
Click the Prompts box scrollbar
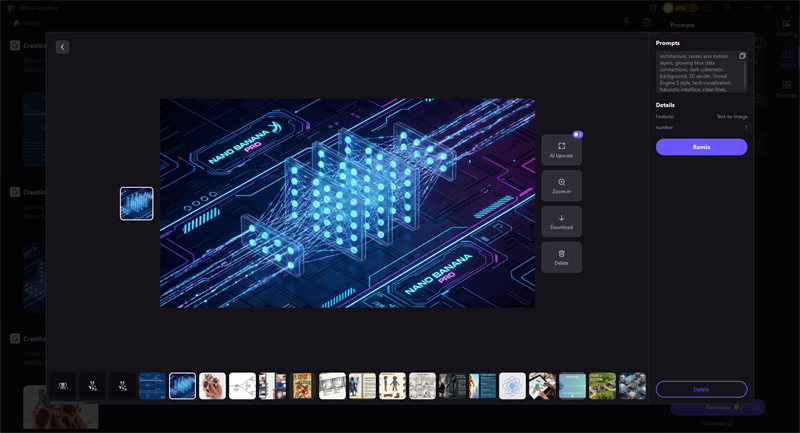coord(745,74)
